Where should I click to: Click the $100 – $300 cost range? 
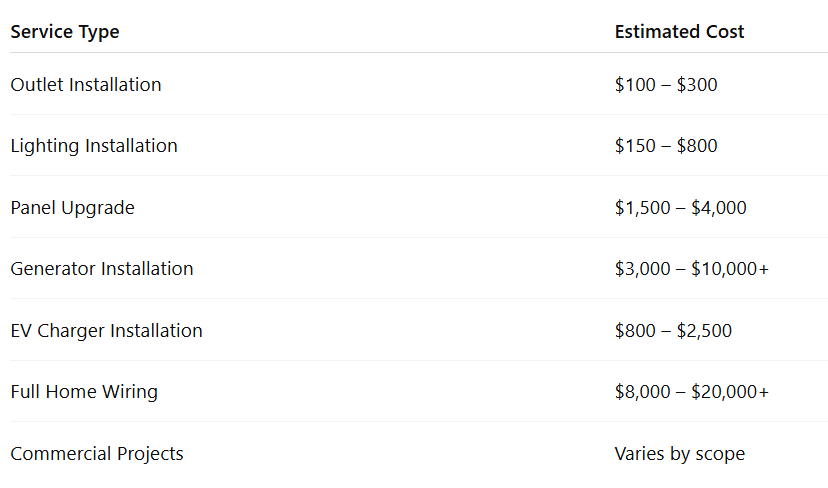[x=666, y=85]
